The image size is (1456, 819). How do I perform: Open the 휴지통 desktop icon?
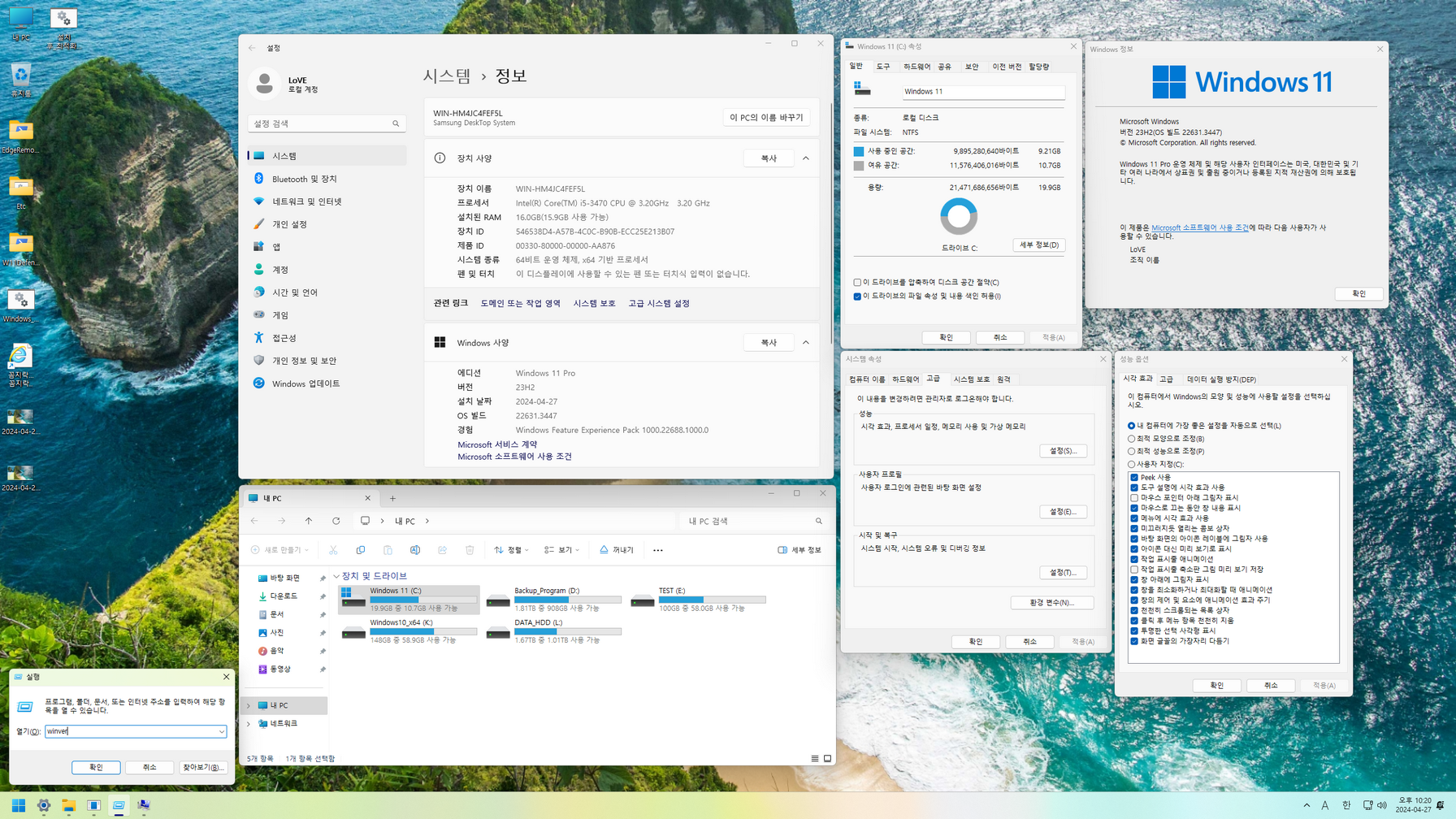[21, 80]
